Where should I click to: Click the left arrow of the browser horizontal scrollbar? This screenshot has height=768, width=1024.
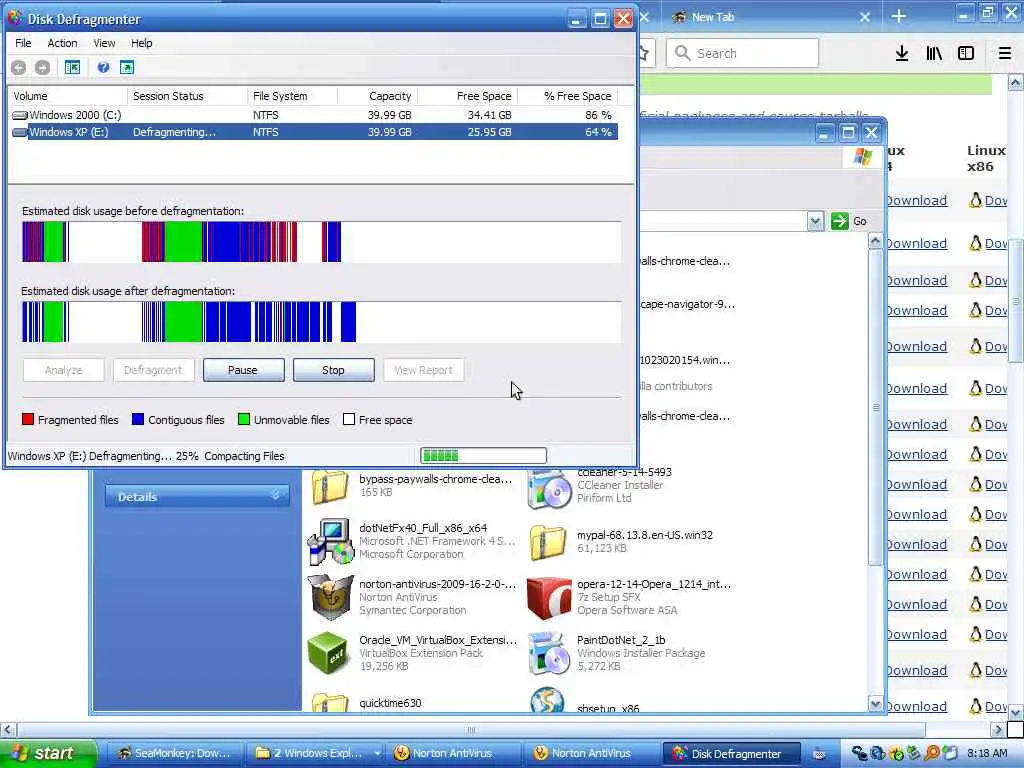8,729
